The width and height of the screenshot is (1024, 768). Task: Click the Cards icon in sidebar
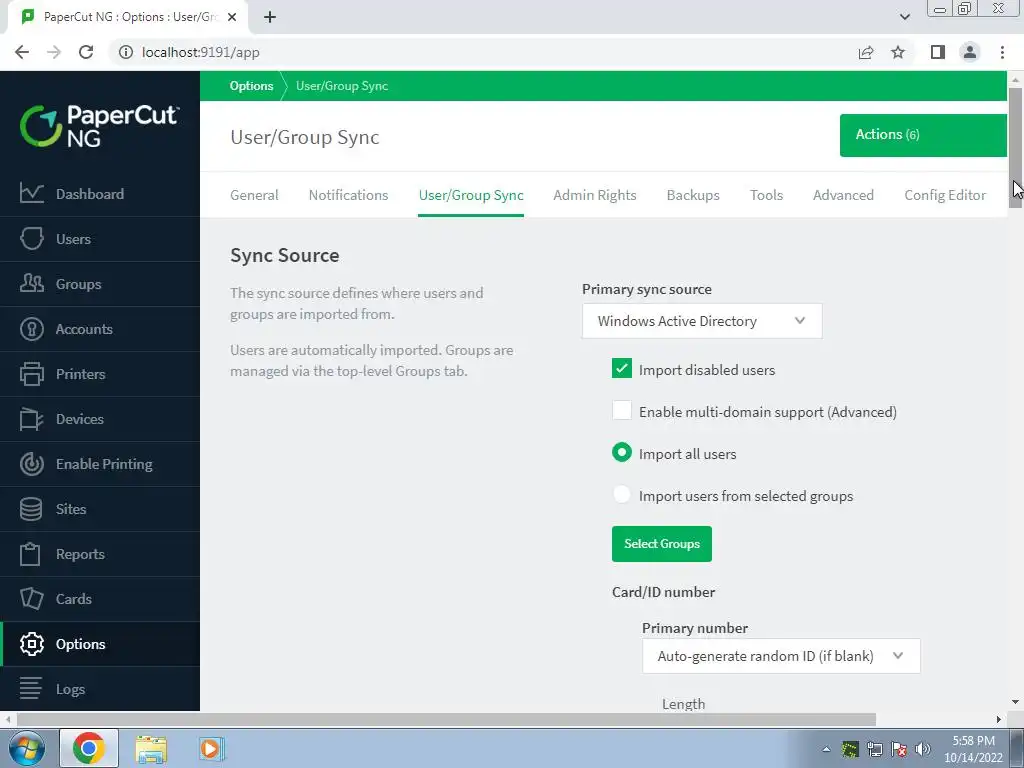(x=31, y=599)
